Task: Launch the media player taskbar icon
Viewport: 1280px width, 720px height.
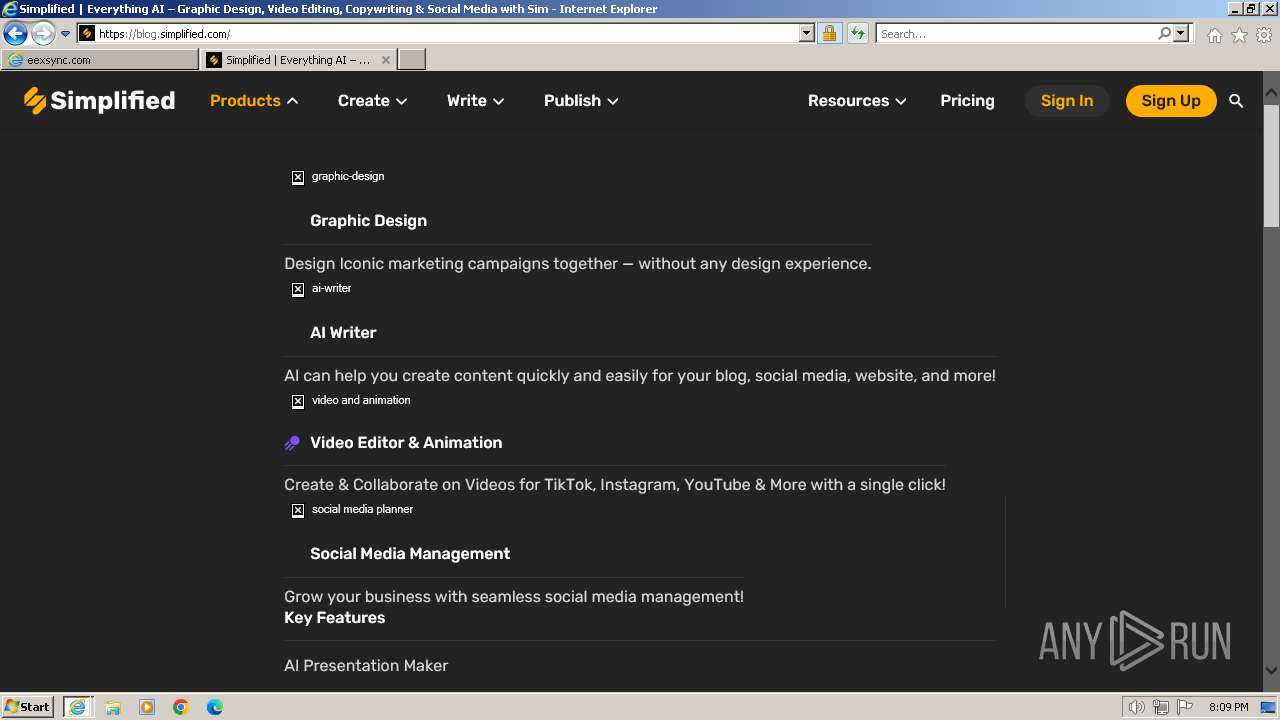Action: coord(147,707)
